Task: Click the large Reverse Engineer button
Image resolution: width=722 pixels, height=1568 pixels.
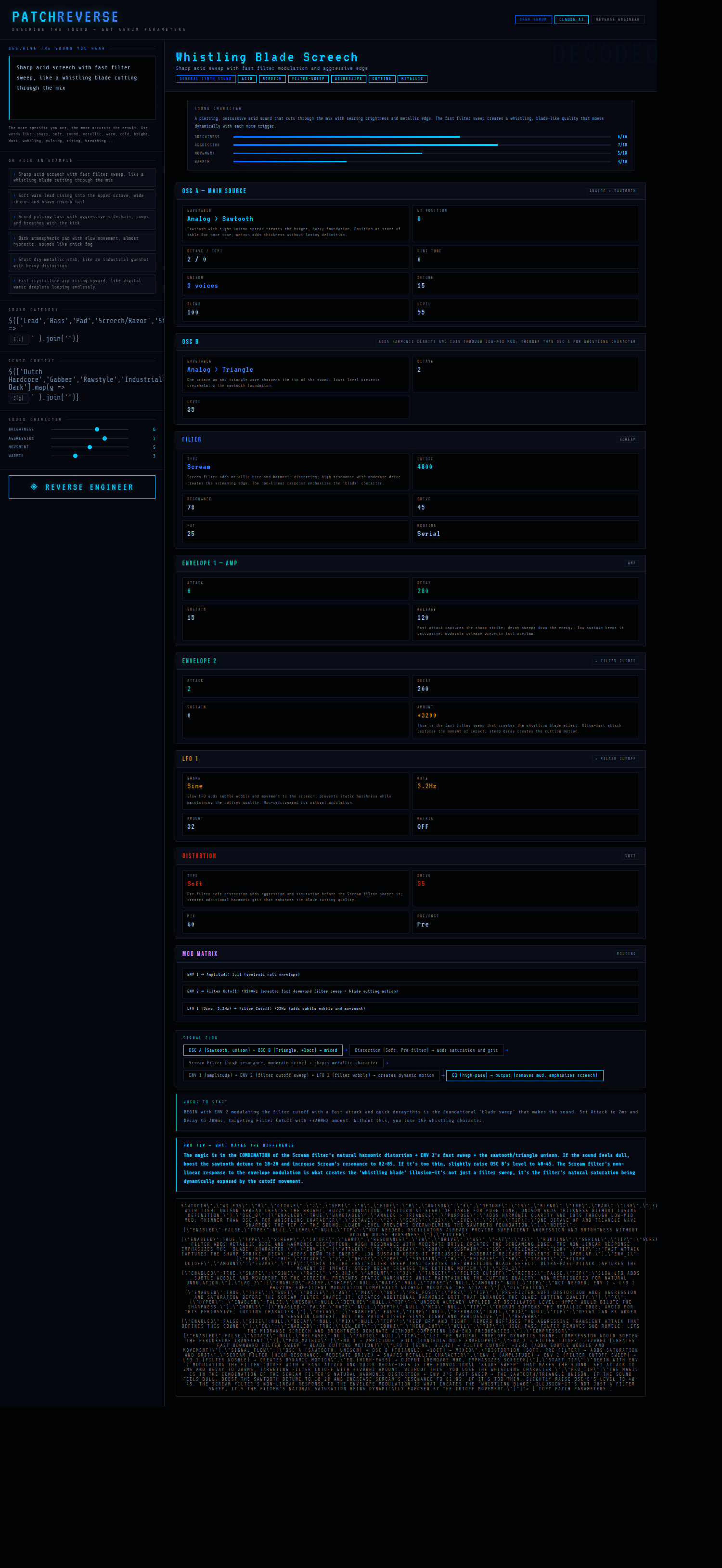Action: 82,487
